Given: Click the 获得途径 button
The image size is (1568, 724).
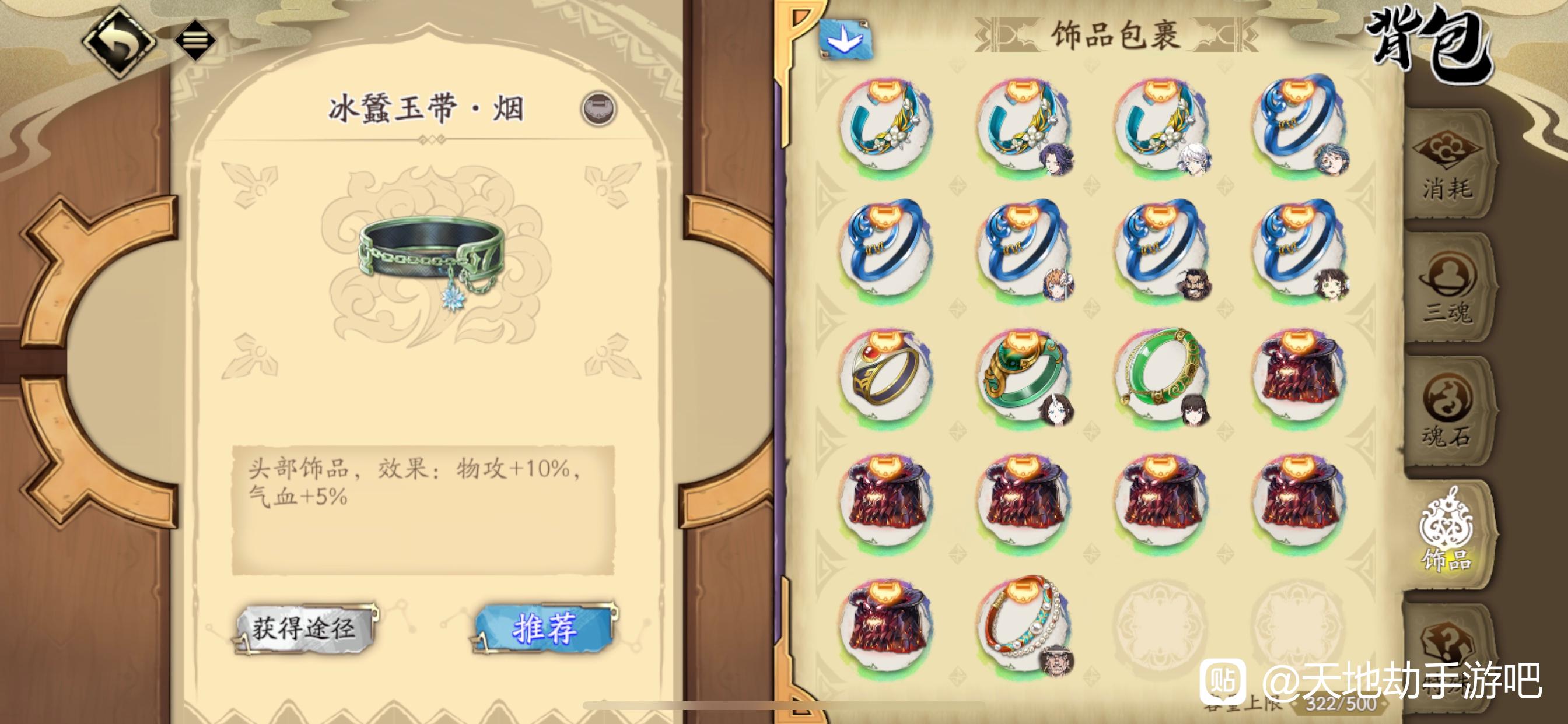Looking at the screenshot, I should tap(304, 629).
